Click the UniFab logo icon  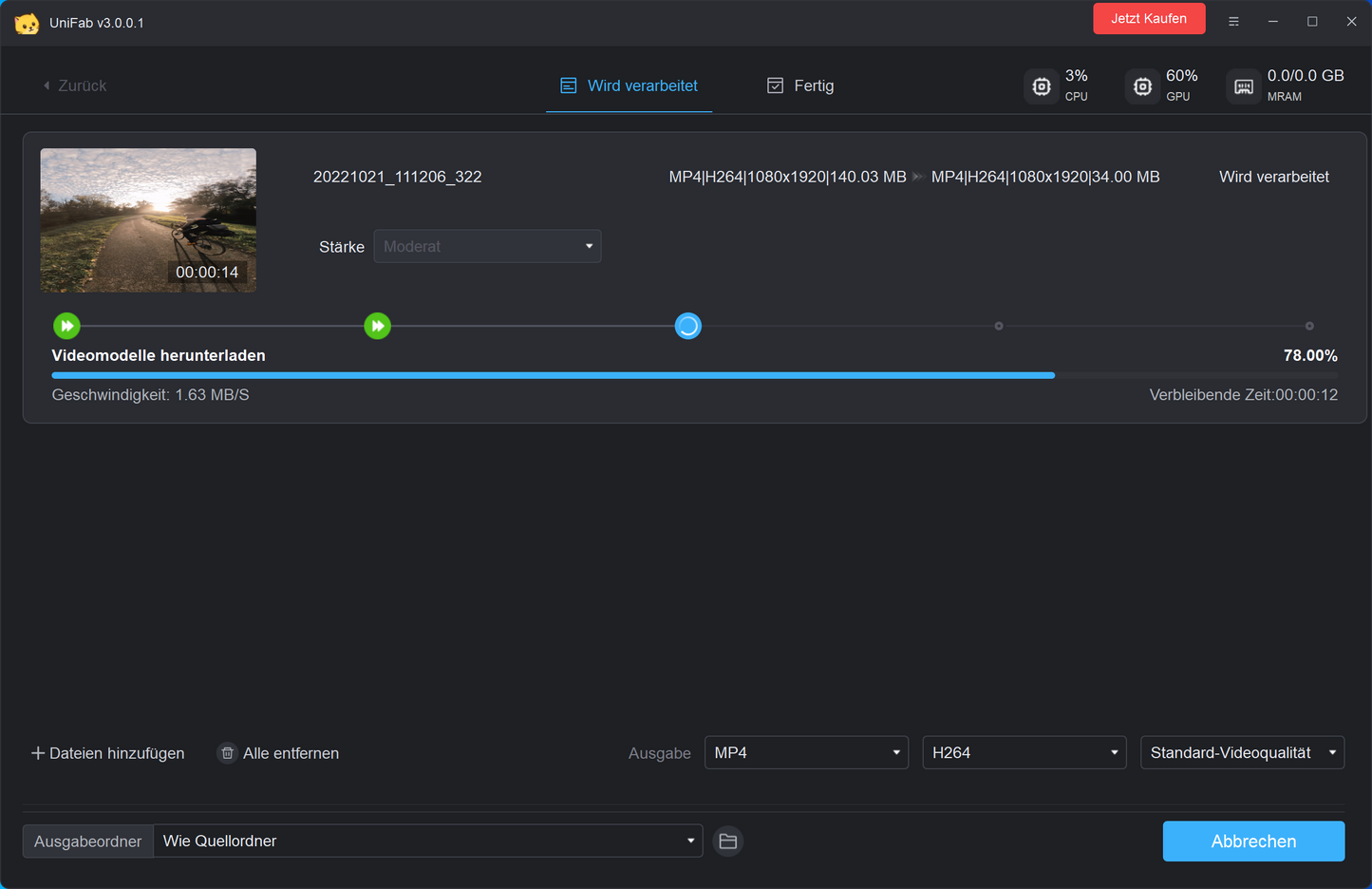click(28, 22)
